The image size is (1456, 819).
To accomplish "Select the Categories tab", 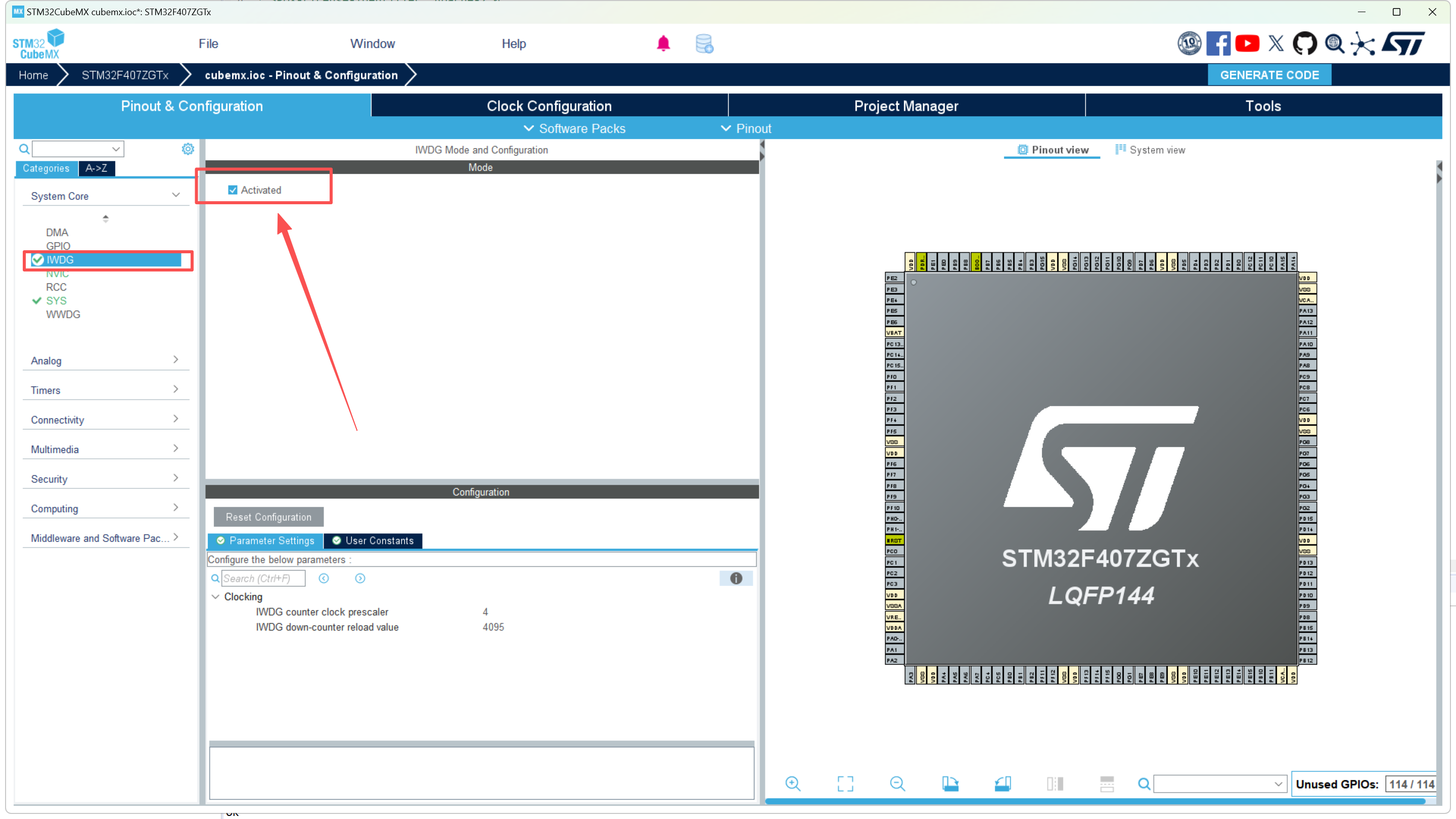I will tap(46, 168).
